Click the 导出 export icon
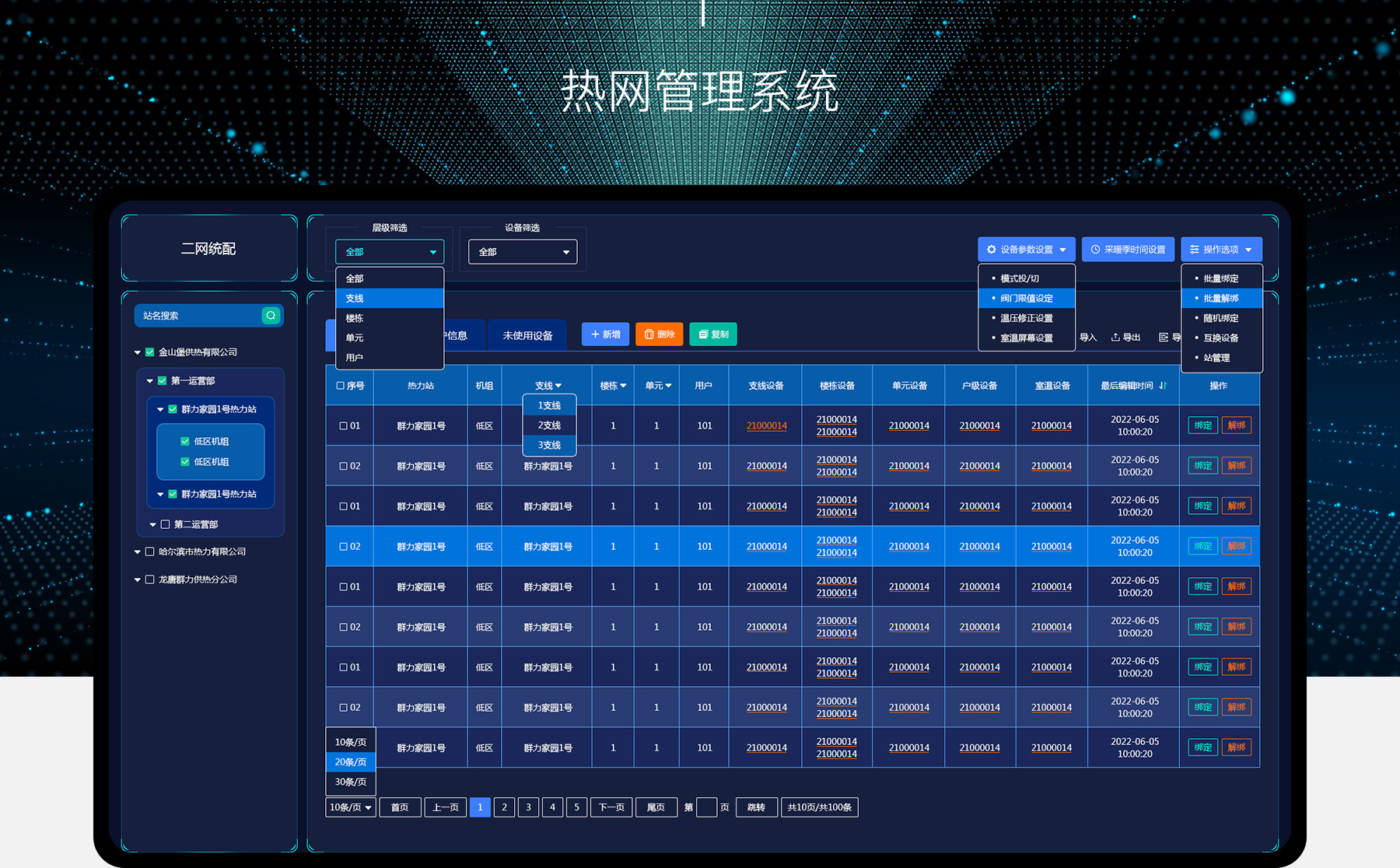1400x868 pixels. [x=1125, y=338]
